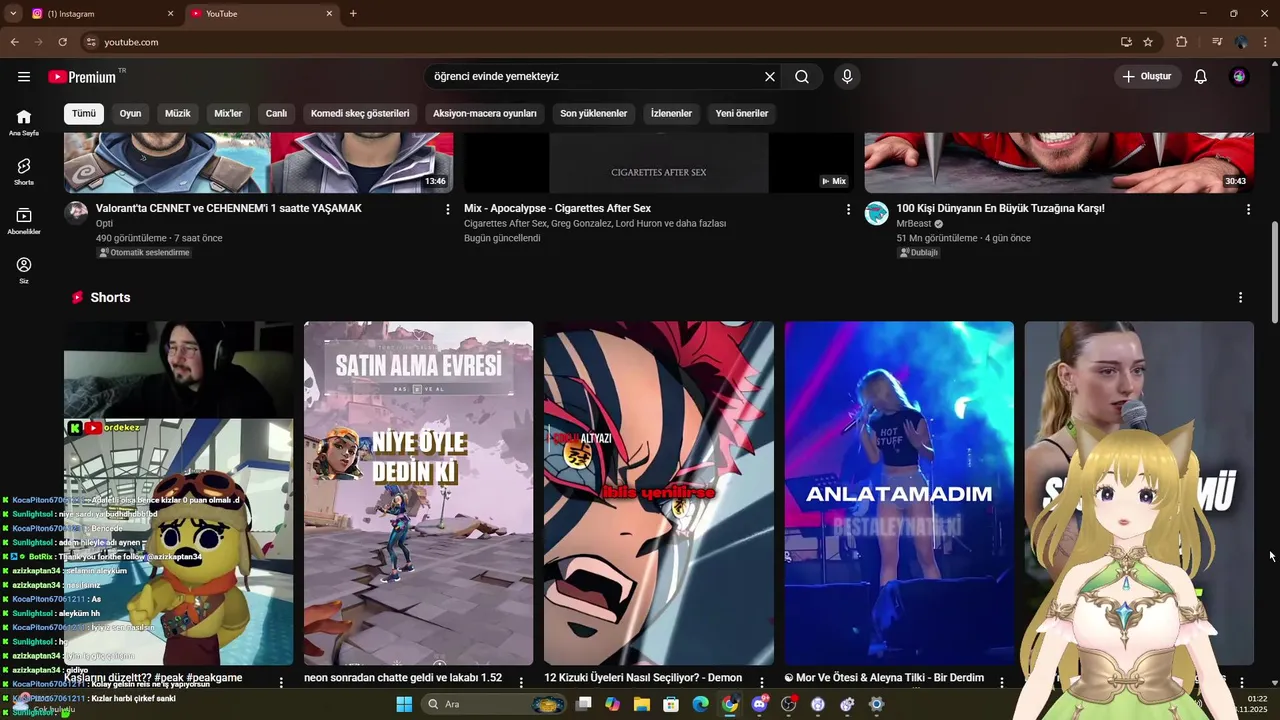
Task: Play the ANLATAMADIM concert short
Action: pyautogui.click(x=899, y=493)
